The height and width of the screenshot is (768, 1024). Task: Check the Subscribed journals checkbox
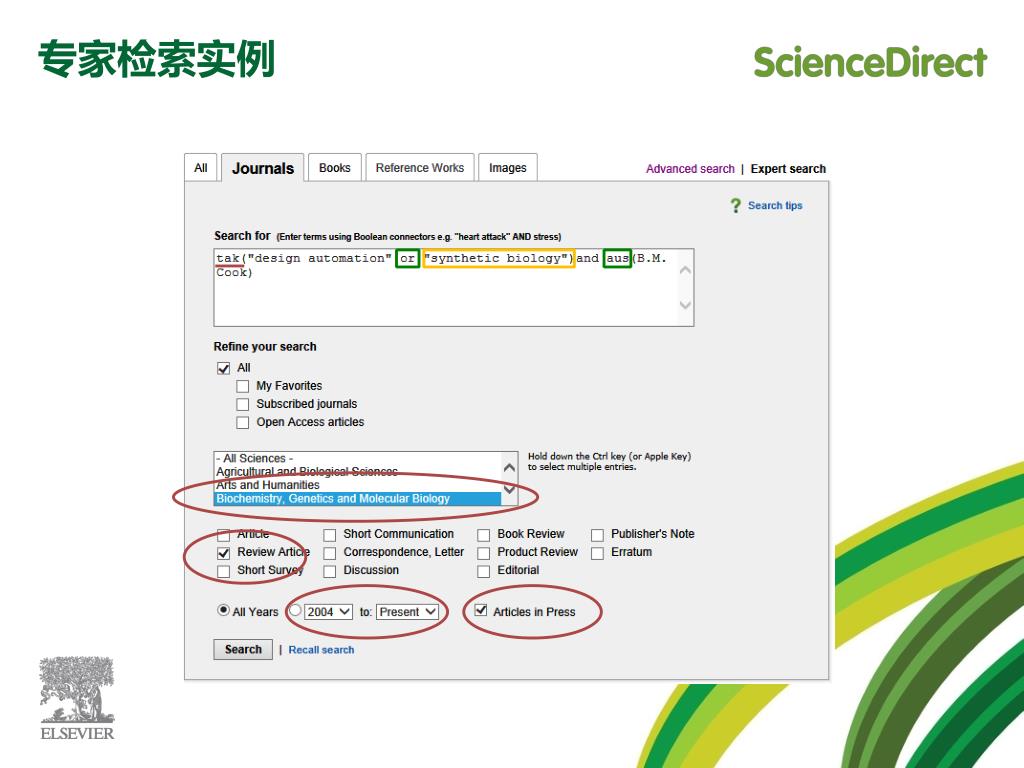pos(242,405)
